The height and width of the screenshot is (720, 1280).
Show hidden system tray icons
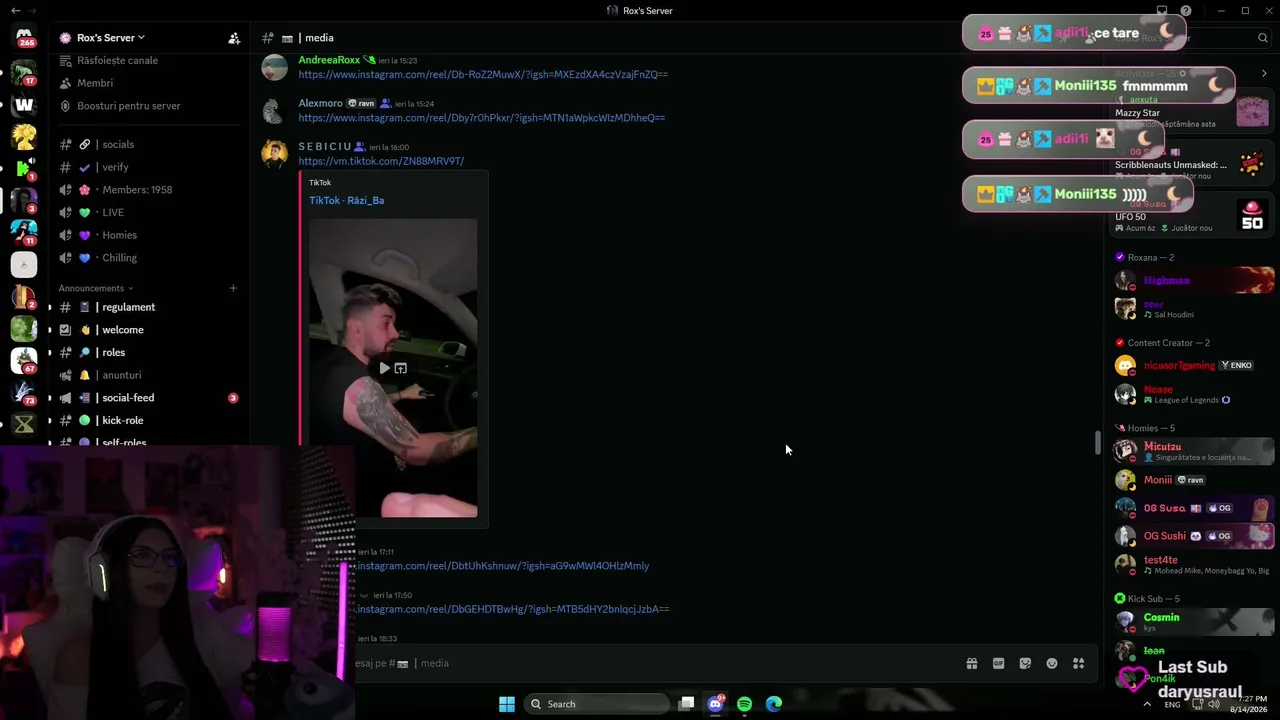[x=1146, y=704]
